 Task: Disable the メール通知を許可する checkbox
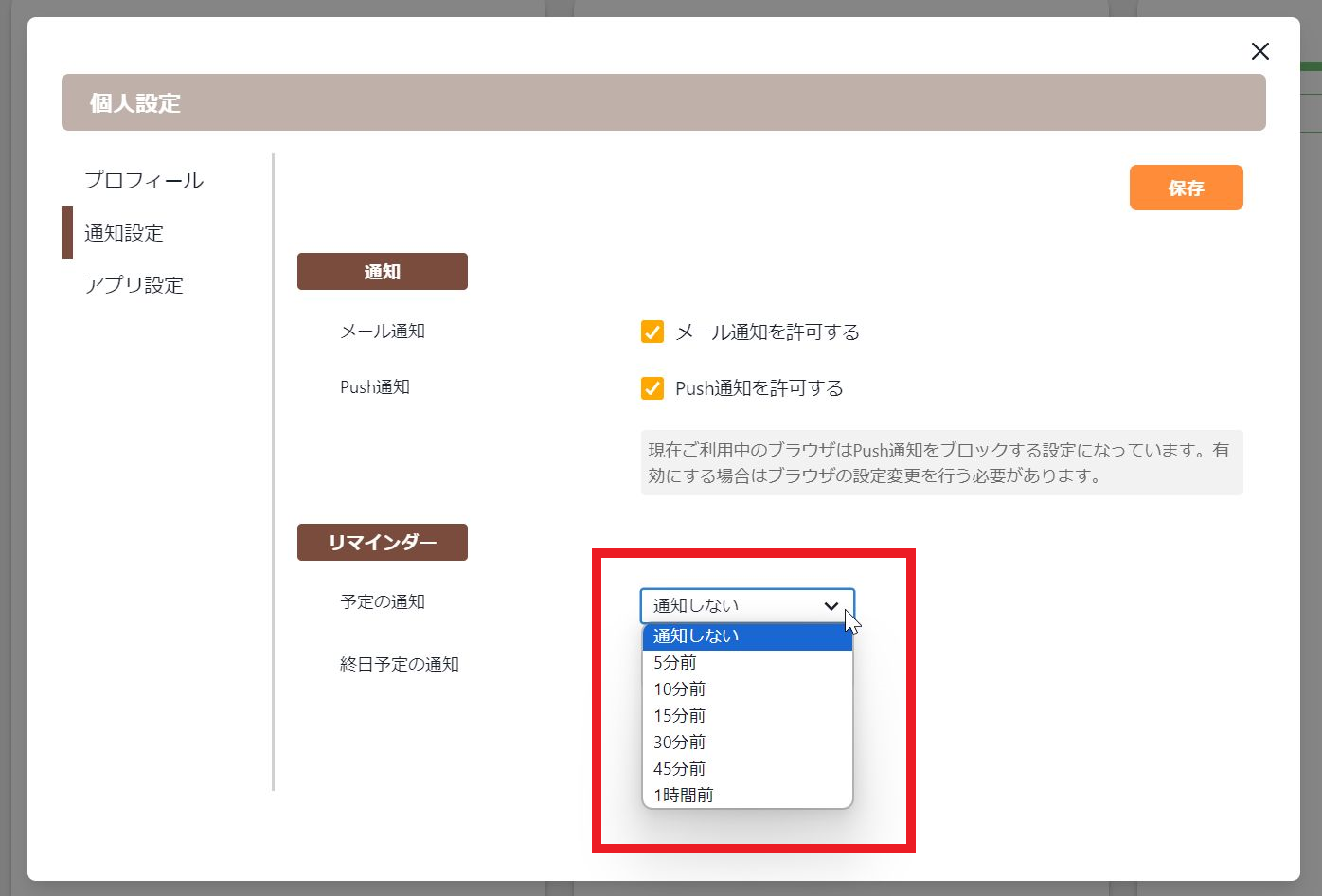[651, 332]
